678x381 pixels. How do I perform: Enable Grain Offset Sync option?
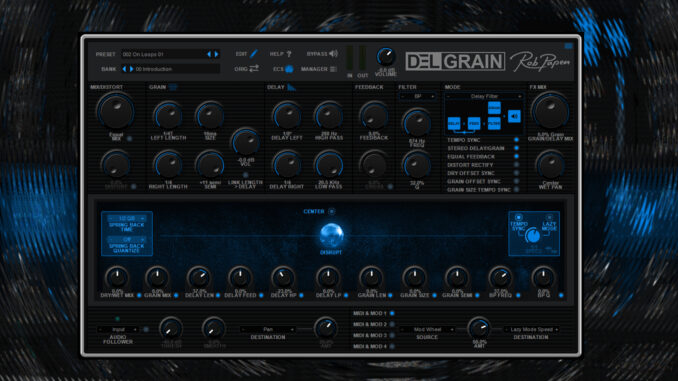click(x=516, y=181)
